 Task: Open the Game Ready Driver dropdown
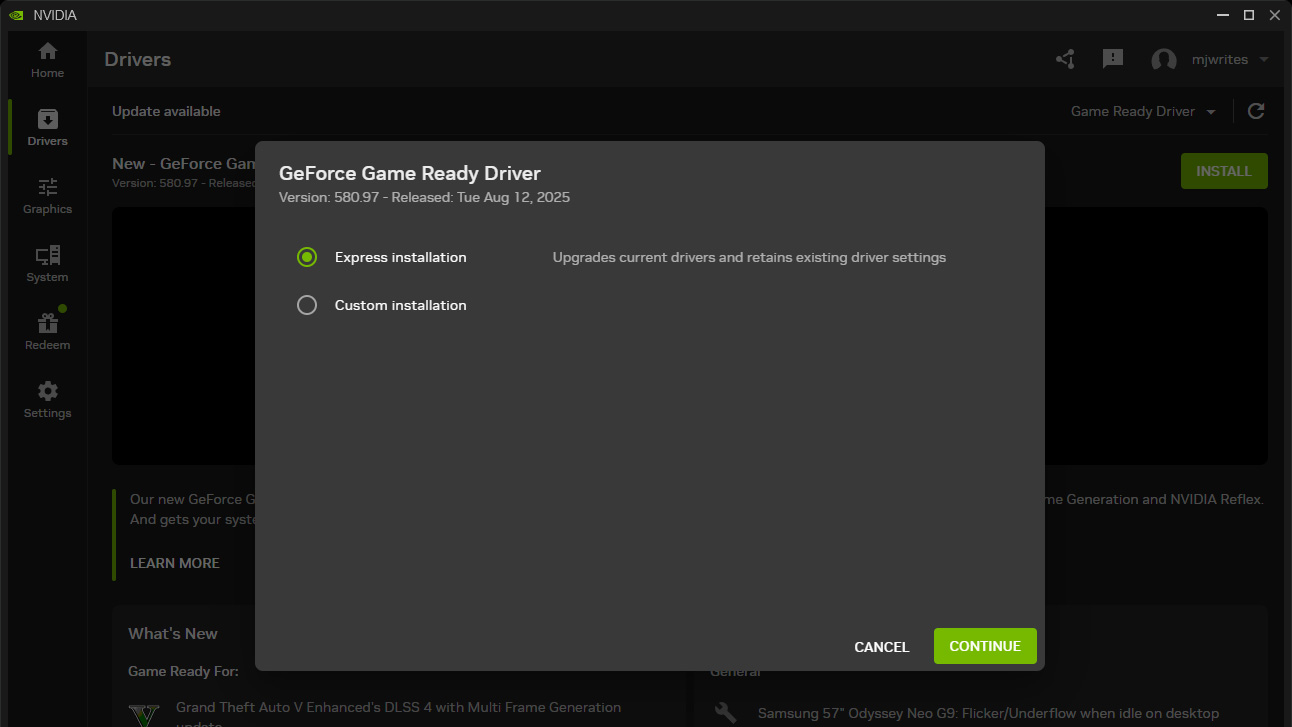click(x=1143, y=111)
